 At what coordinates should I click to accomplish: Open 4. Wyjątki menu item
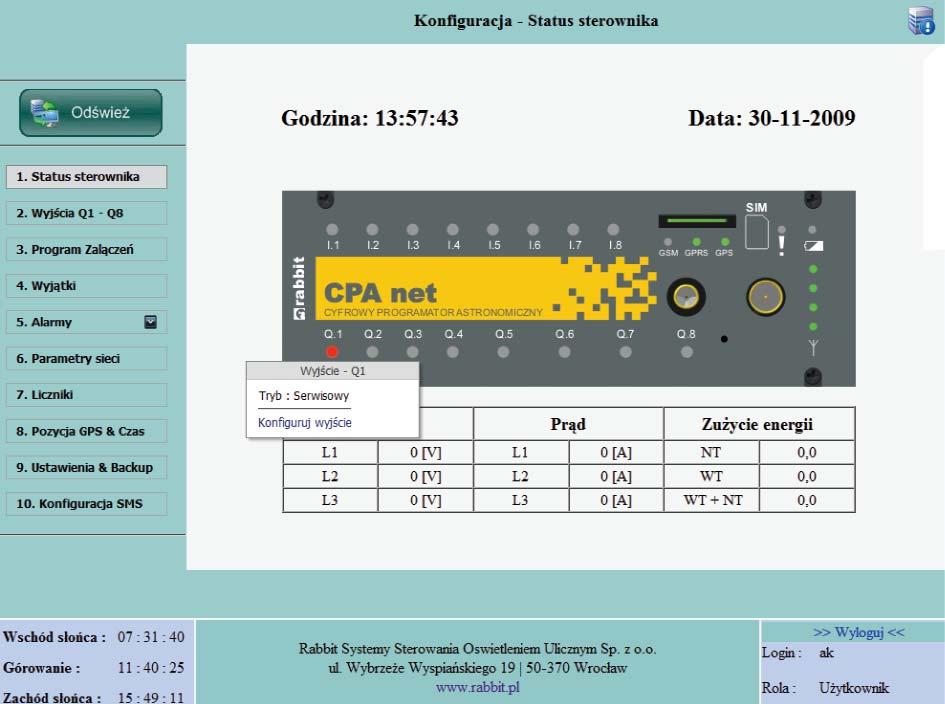point(86,286)
